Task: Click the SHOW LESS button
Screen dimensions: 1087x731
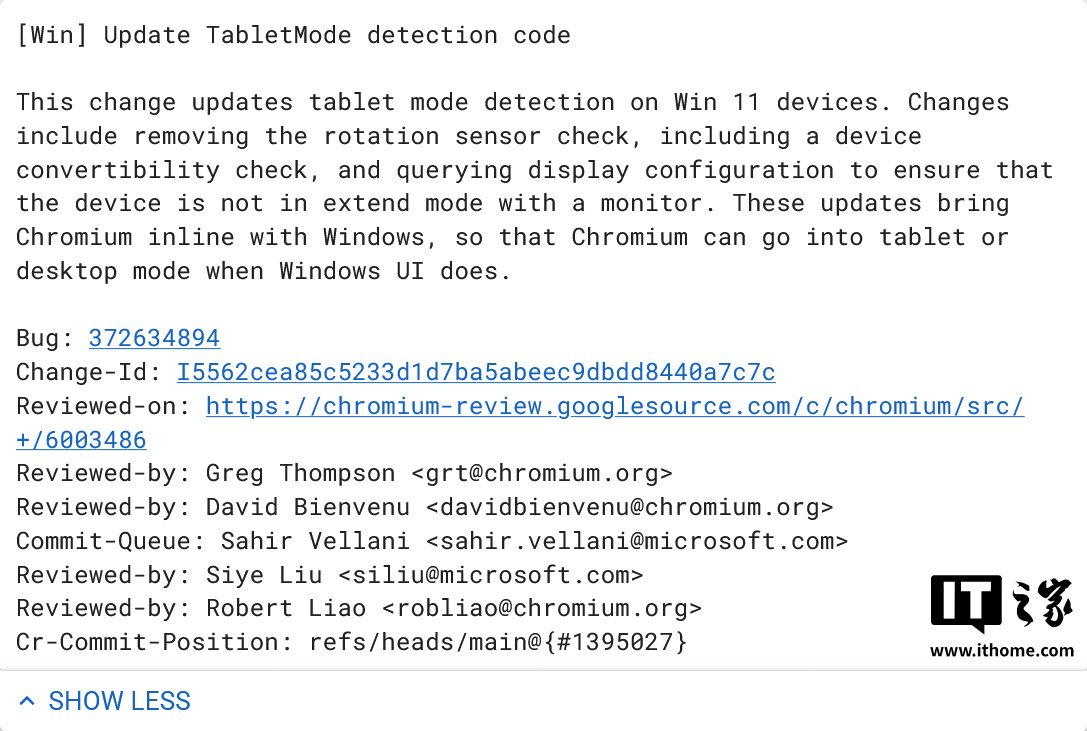Action: click(119, 701)
